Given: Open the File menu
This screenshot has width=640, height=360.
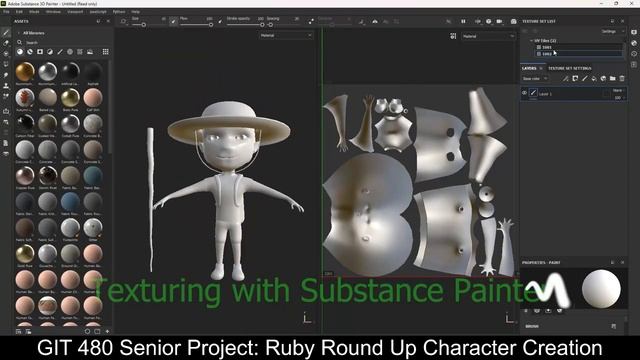Looking at the screenshot, I should pyautogui.click(x=6, y=12).
